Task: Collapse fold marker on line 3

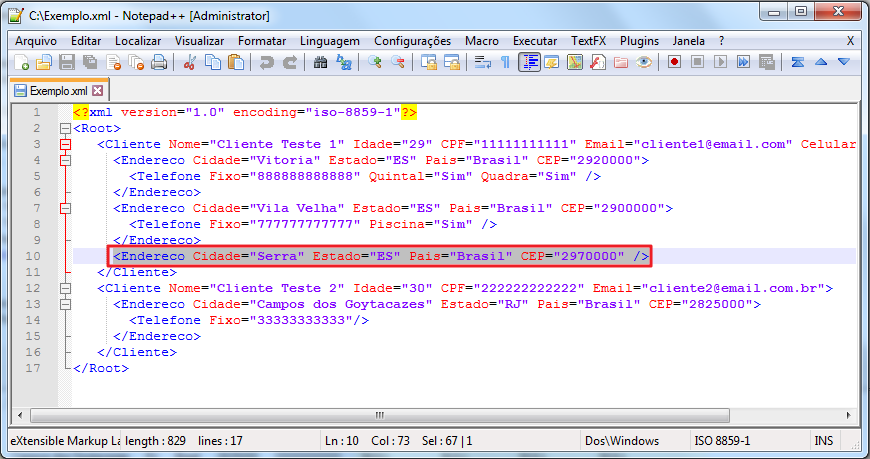Action: tap(65, 145)
